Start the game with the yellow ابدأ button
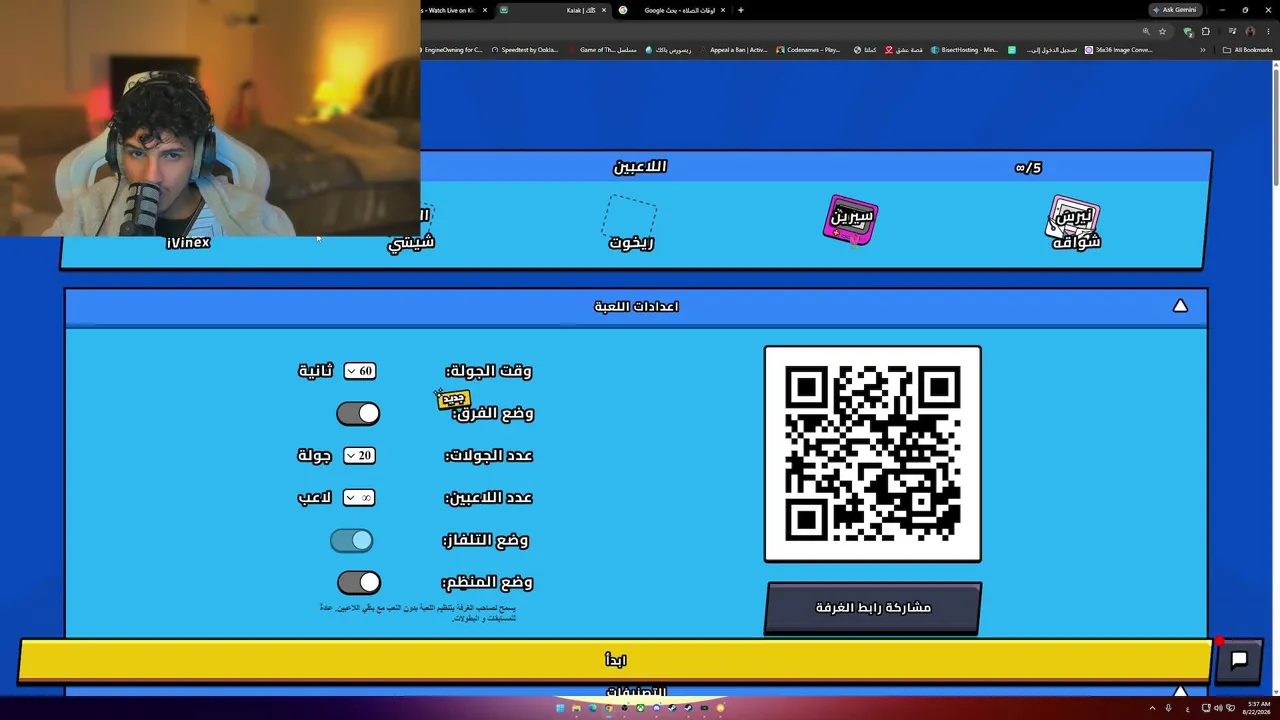Screen dimensions: 1280x720 coord(615,661)
